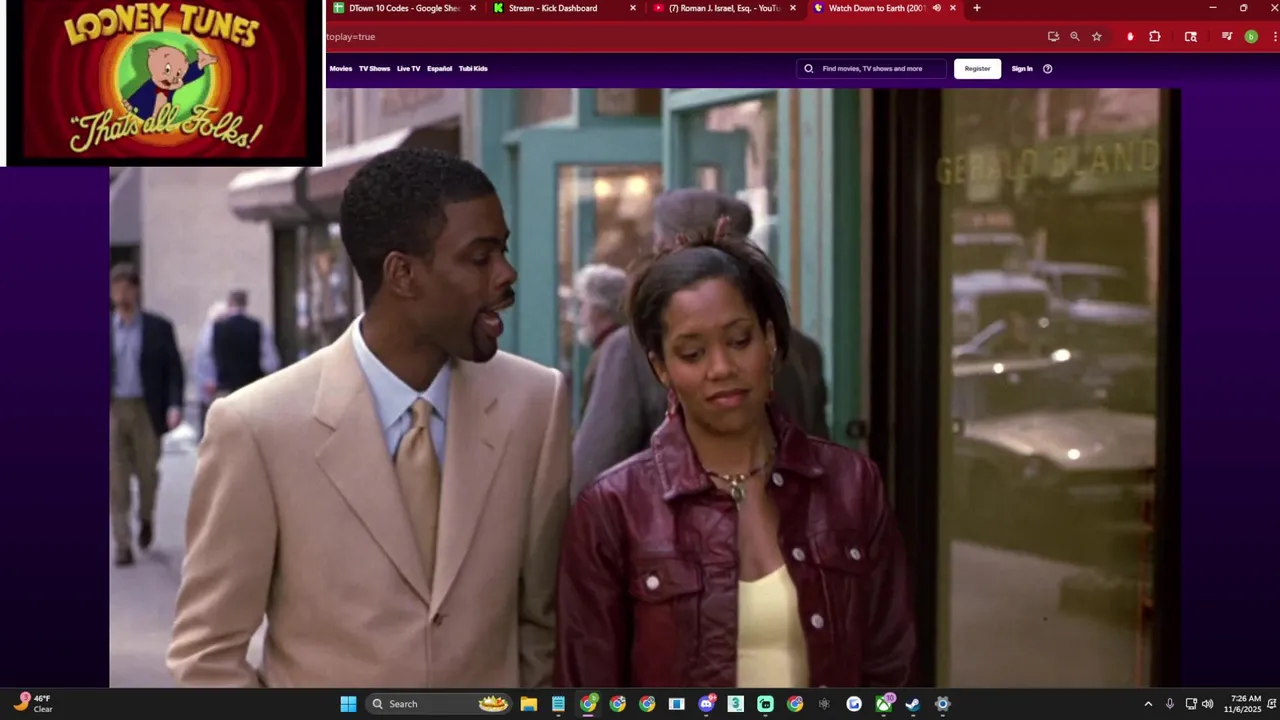
Task: Open the Settings gear on taskbar
Action: (x=942, y=704)
